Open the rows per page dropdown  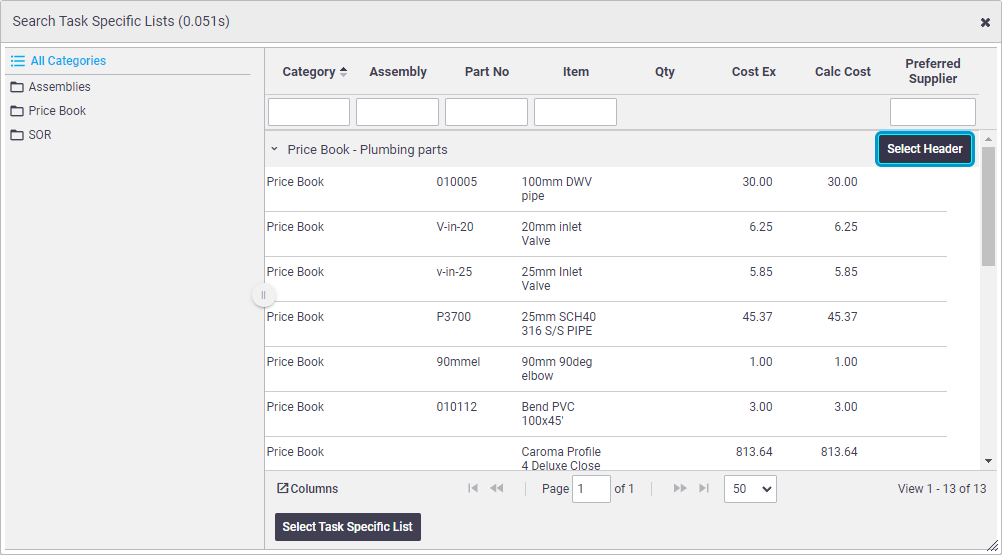pos(750,489)
